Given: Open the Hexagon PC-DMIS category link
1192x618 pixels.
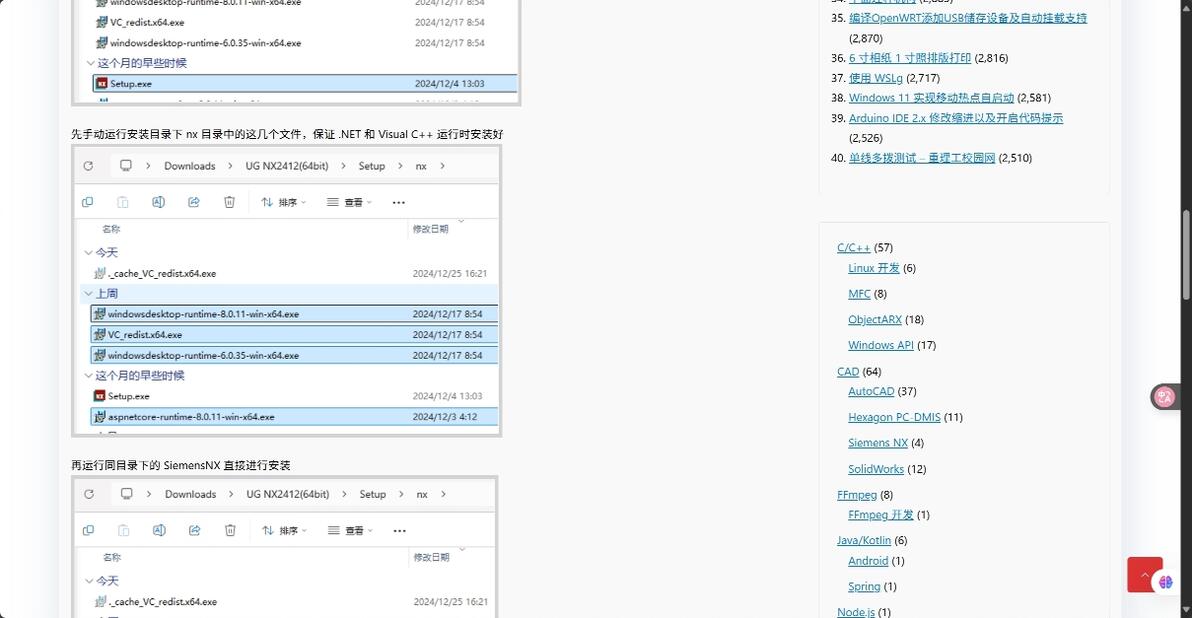Looking at the screenshot, I should (894, 417).
